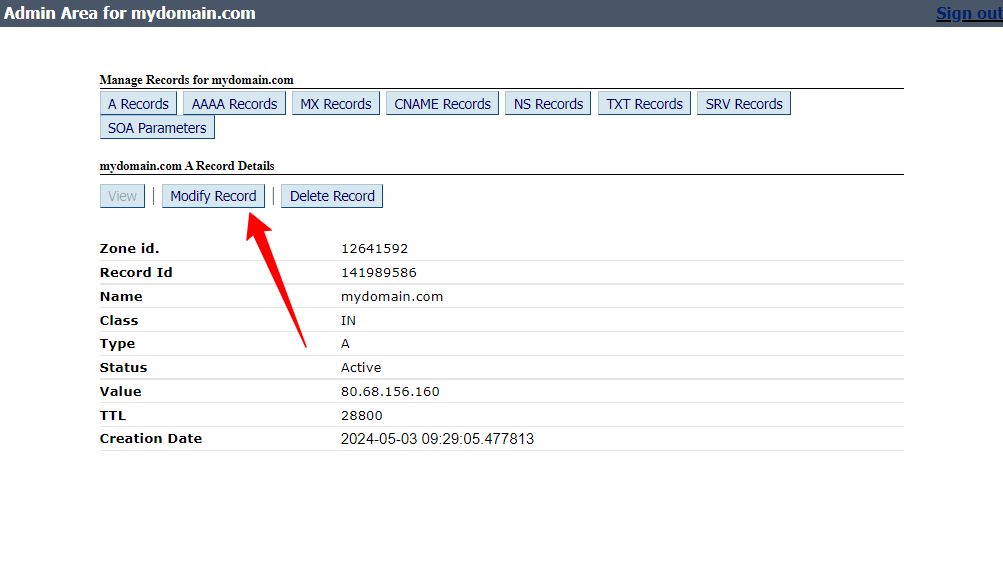Show TXT Records
Image resolution: width=1003 pixels, height=569 pixels.
[644, 104]
